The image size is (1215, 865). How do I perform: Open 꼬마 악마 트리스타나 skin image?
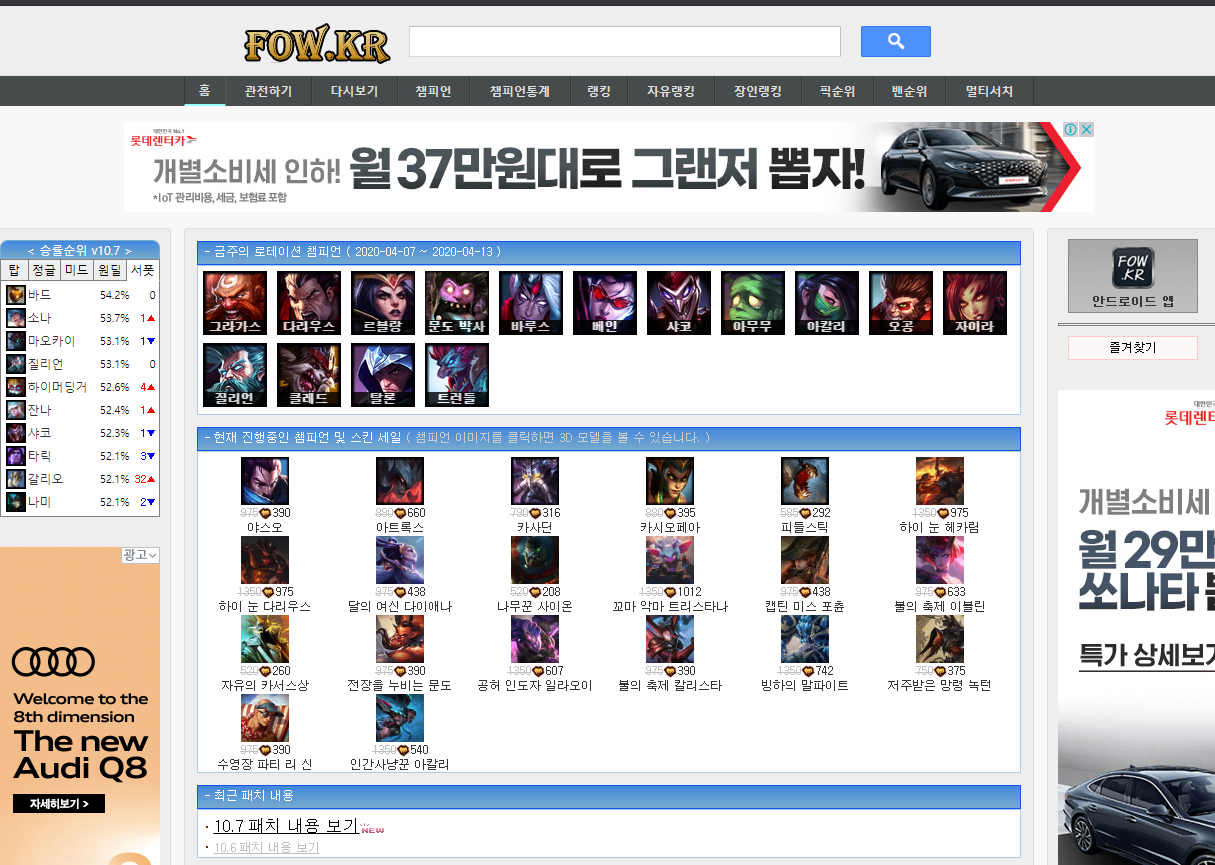coord(670,560)
